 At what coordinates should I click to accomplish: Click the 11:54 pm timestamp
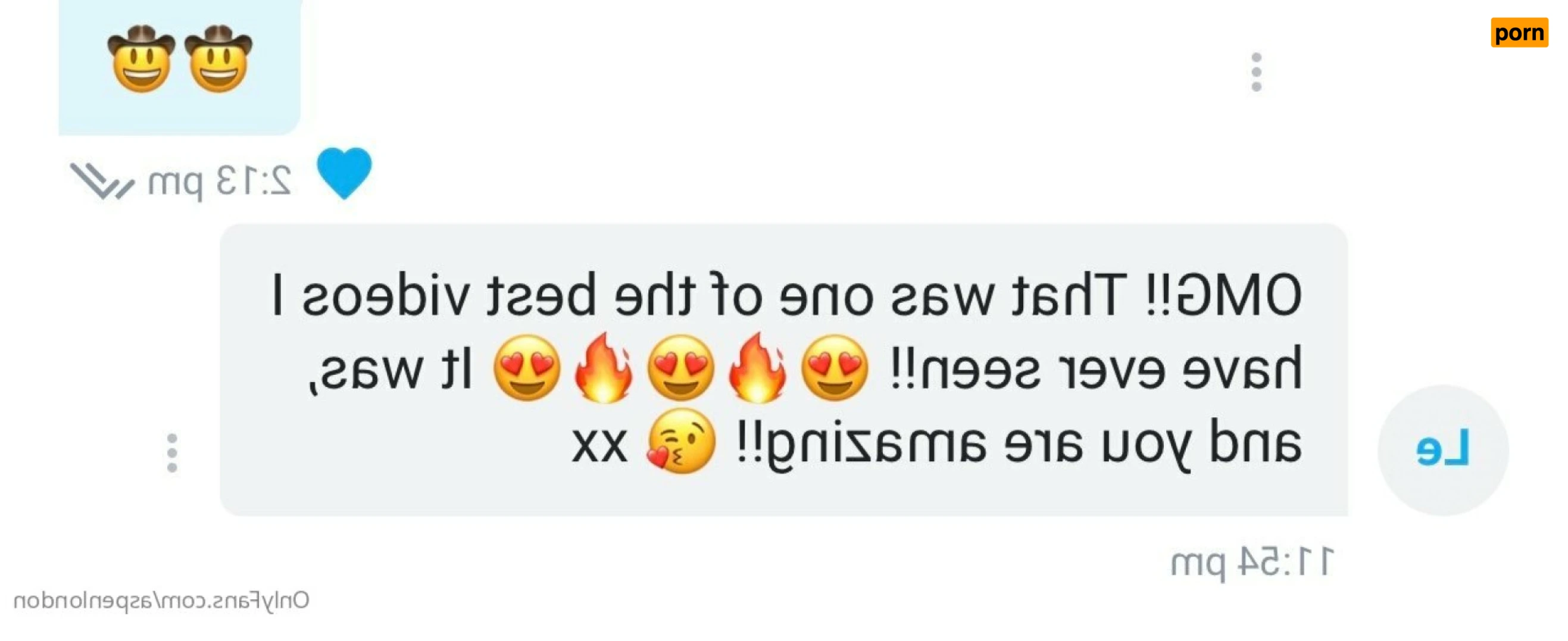point(1252,562)
